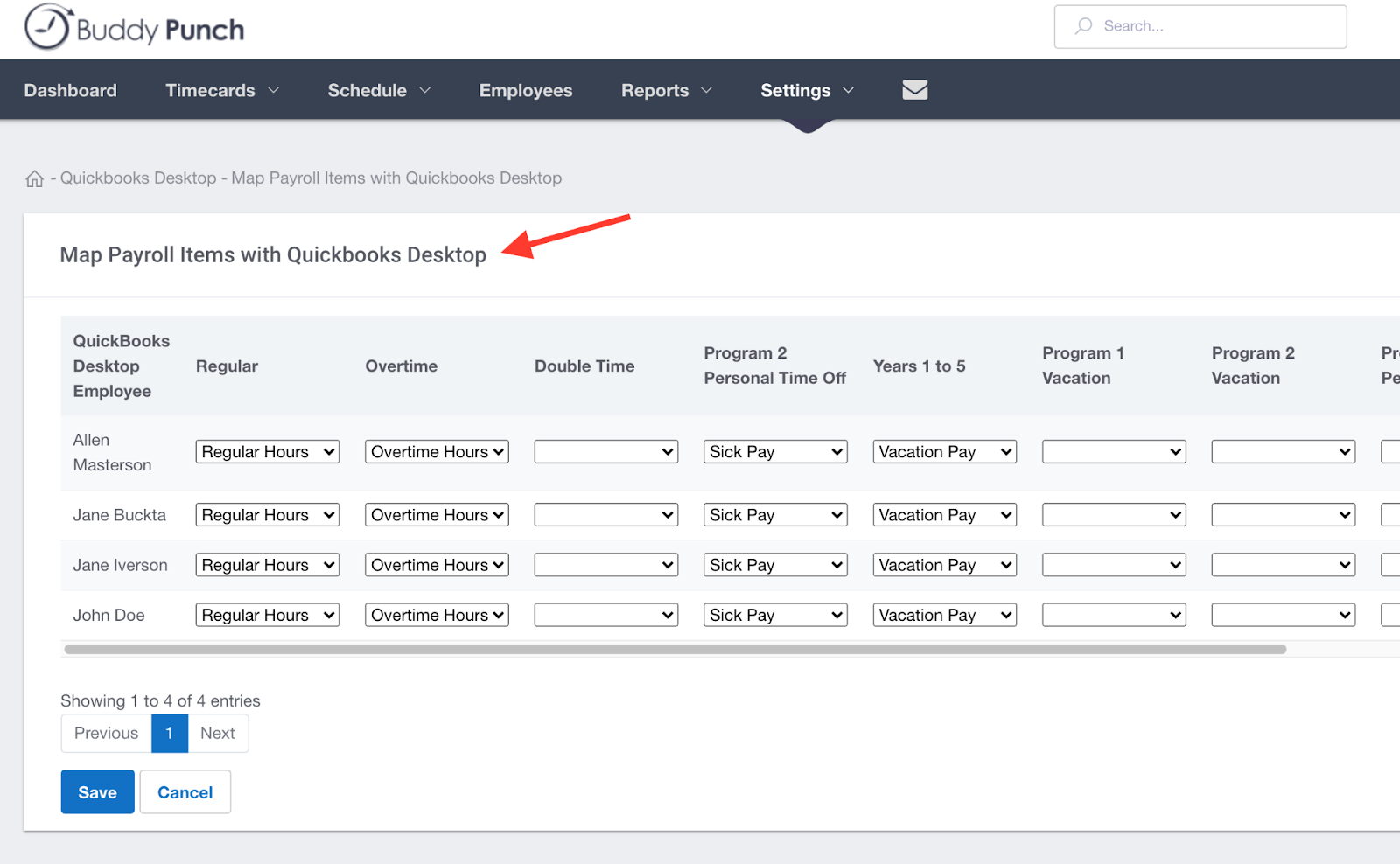Open the Employees page
Viewport: 1400px width, 864px height.
tap(526, 90)
